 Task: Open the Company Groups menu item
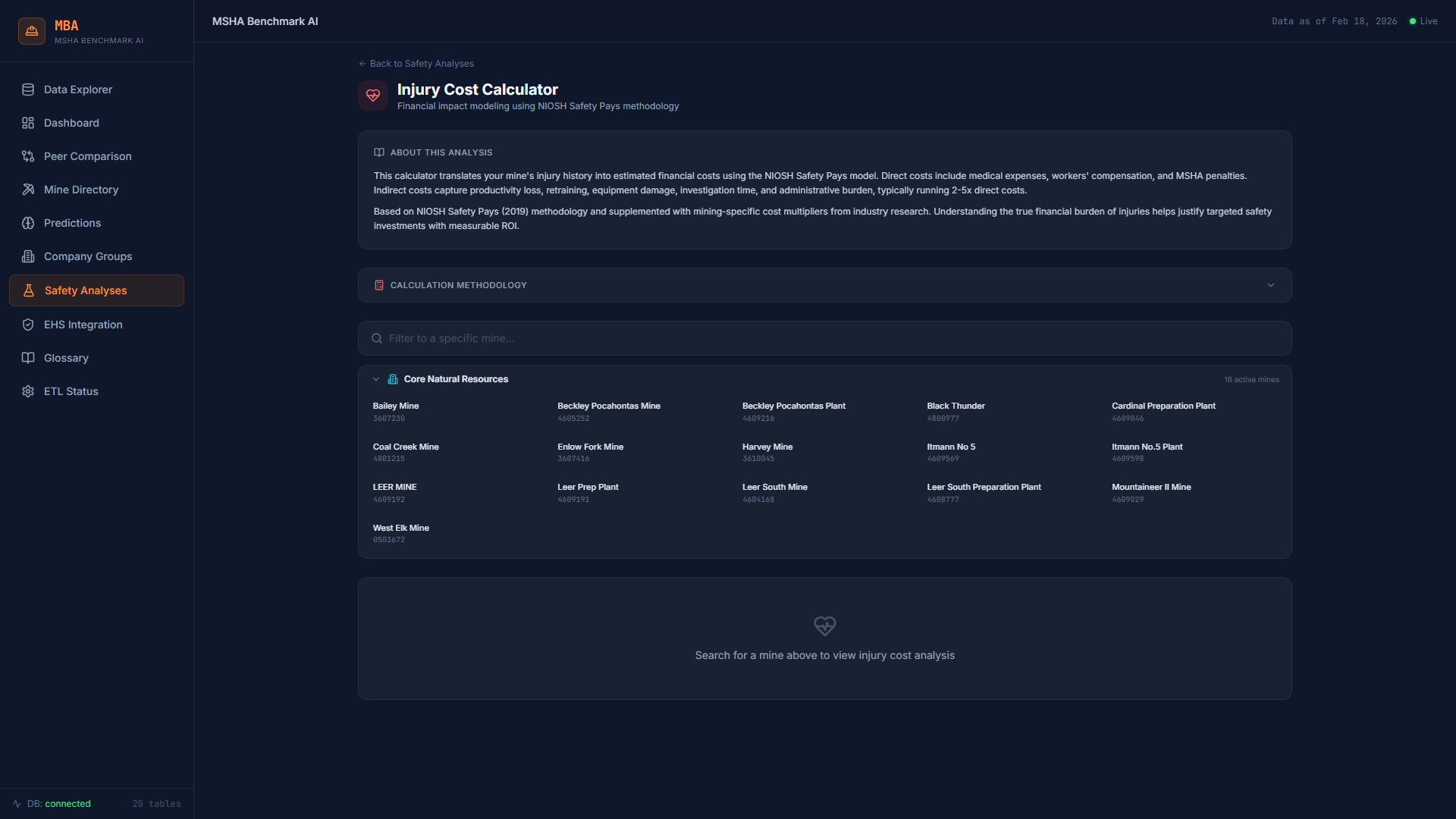[88, 256]
